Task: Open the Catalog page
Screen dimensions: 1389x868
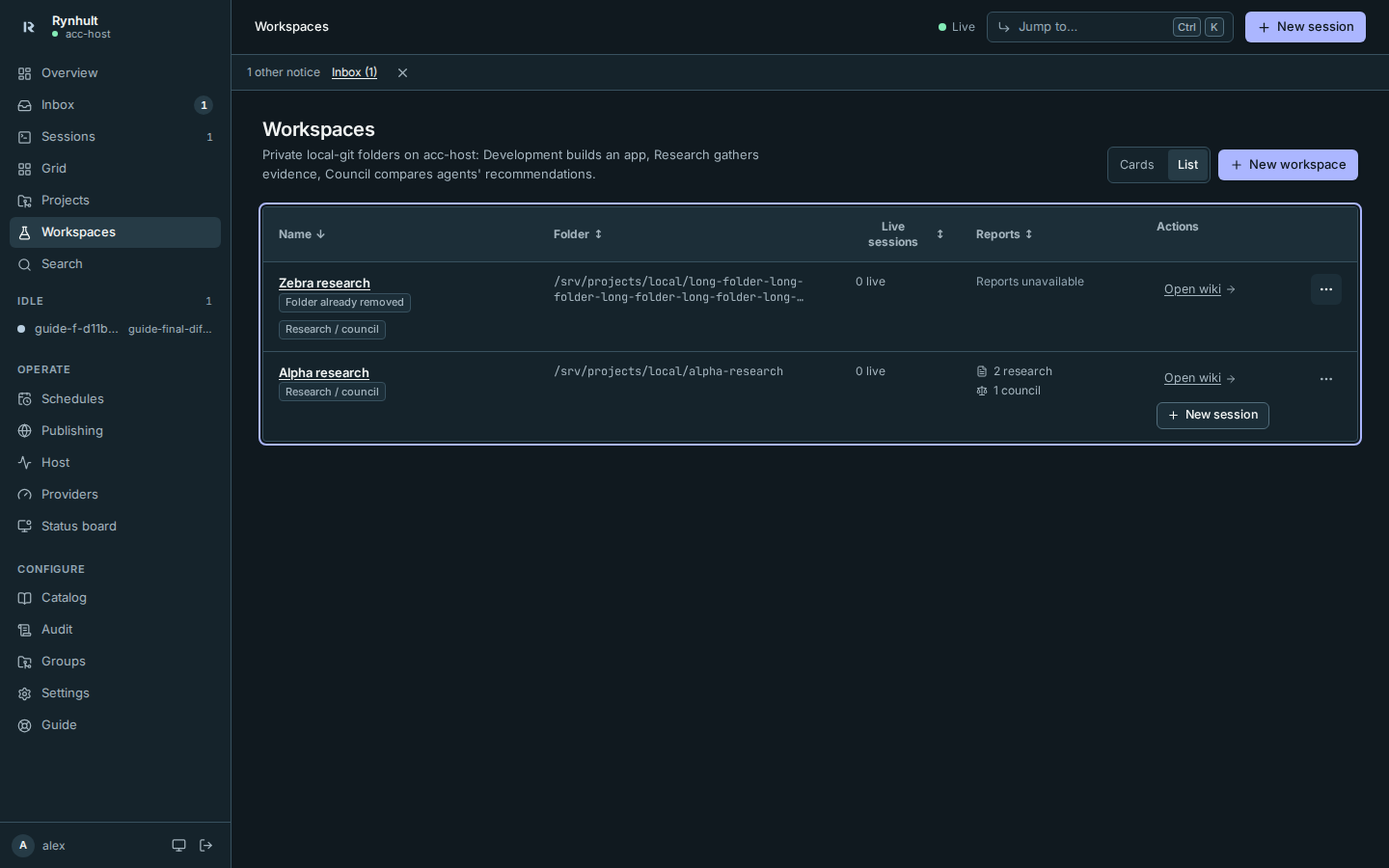Action: 115,598
